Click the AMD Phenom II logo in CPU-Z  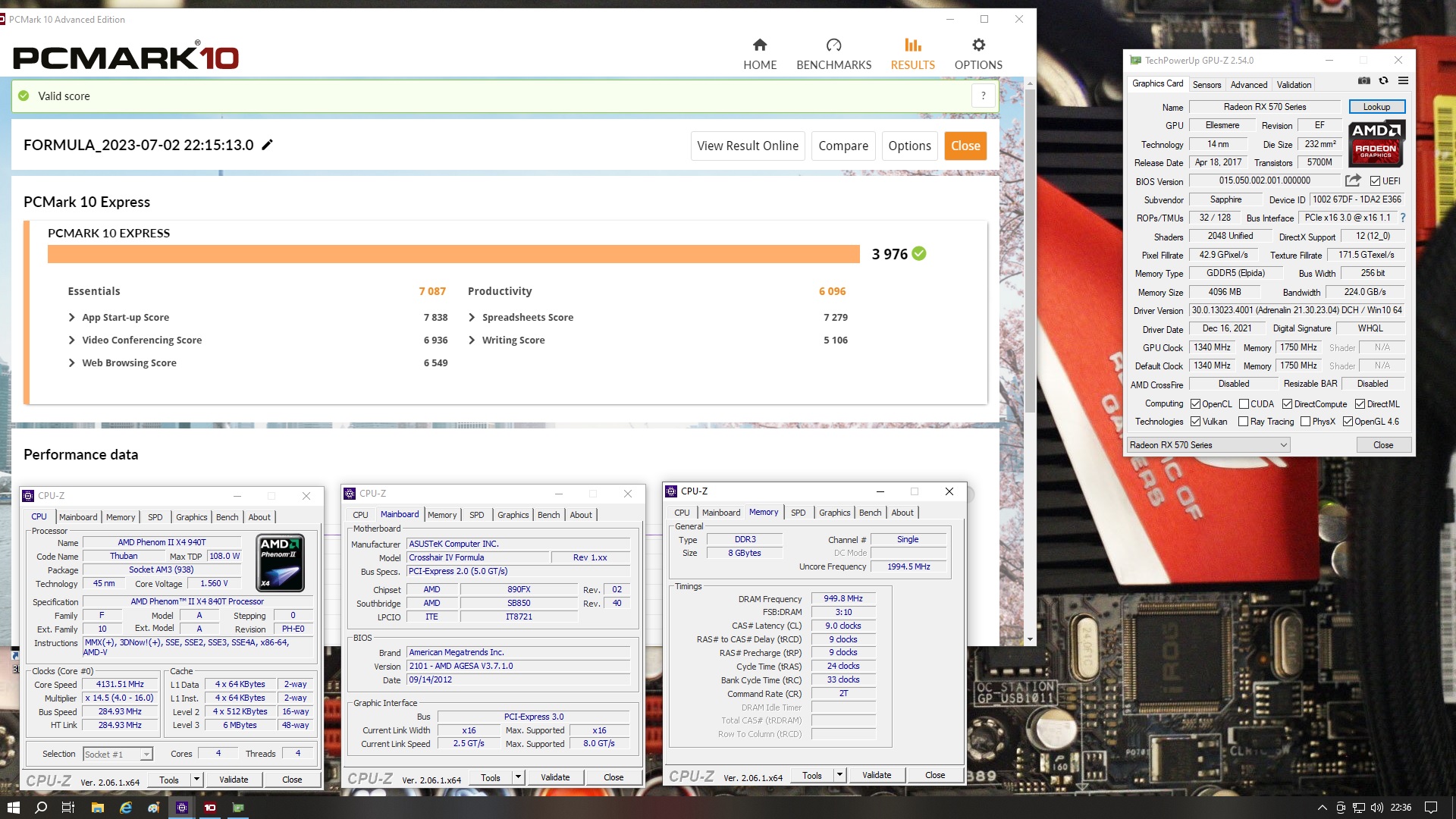(281, 563)
